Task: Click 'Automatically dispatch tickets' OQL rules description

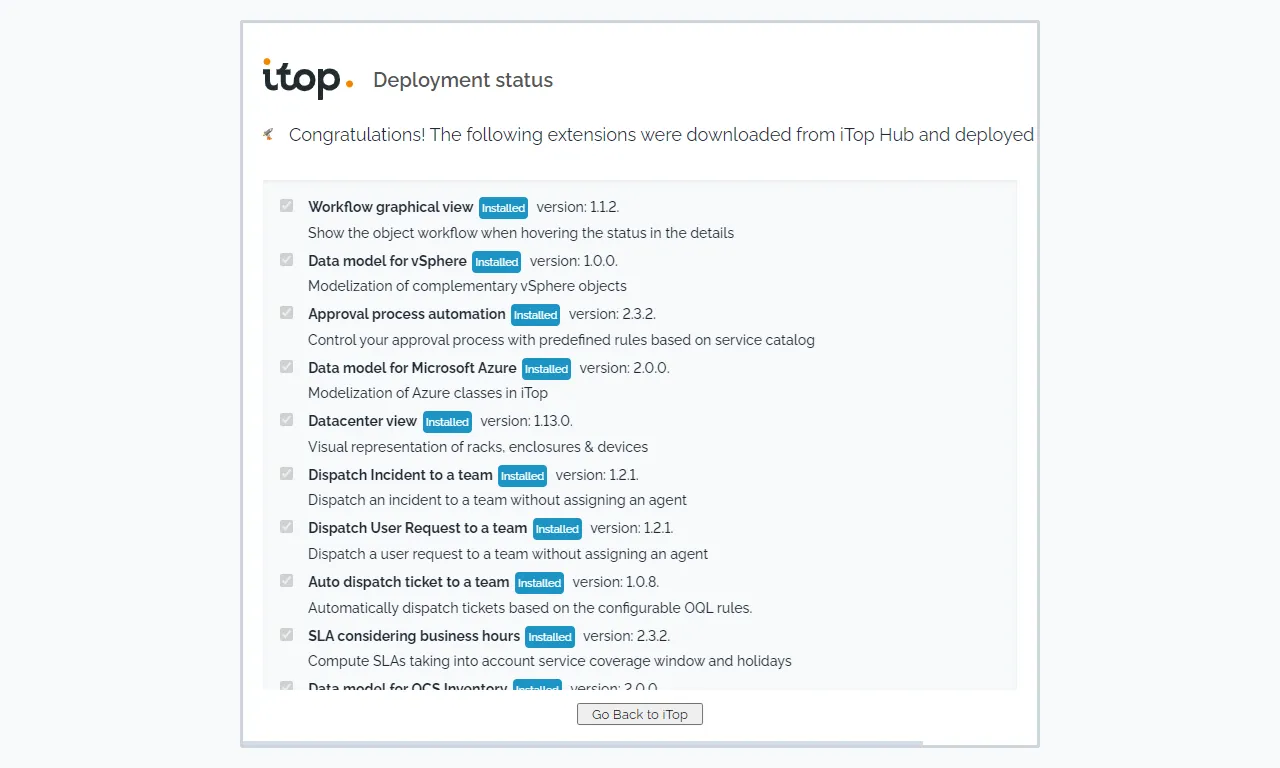Action: tap(530, 608)
